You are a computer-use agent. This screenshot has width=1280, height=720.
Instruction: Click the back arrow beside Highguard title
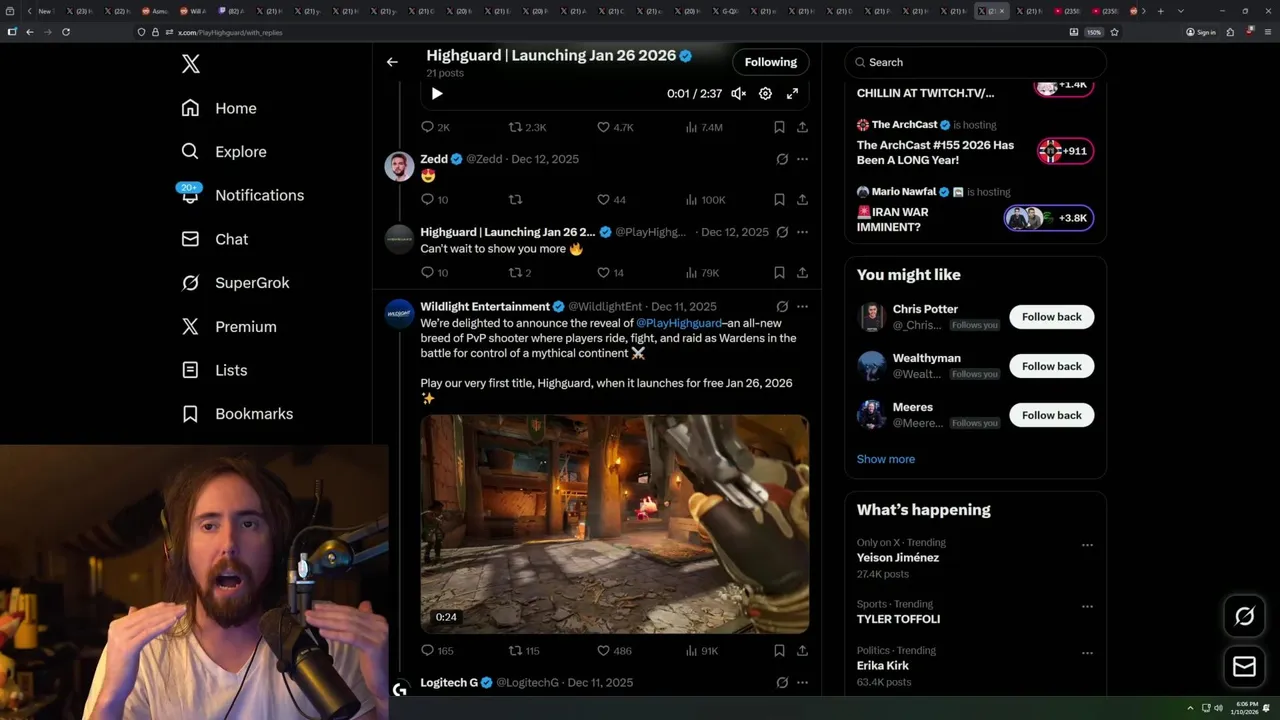[392, 62]
